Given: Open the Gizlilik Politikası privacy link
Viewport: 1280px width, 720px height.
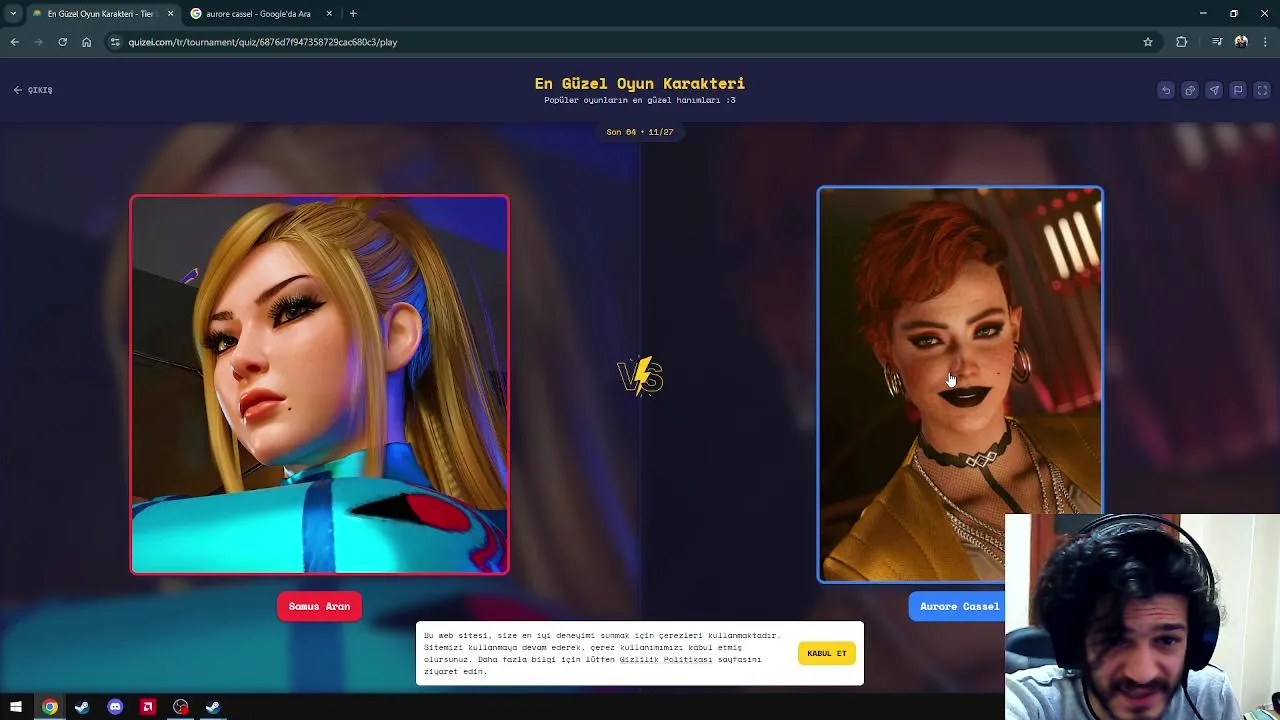Looking at the screenshot, I should (x=664, y=659).
